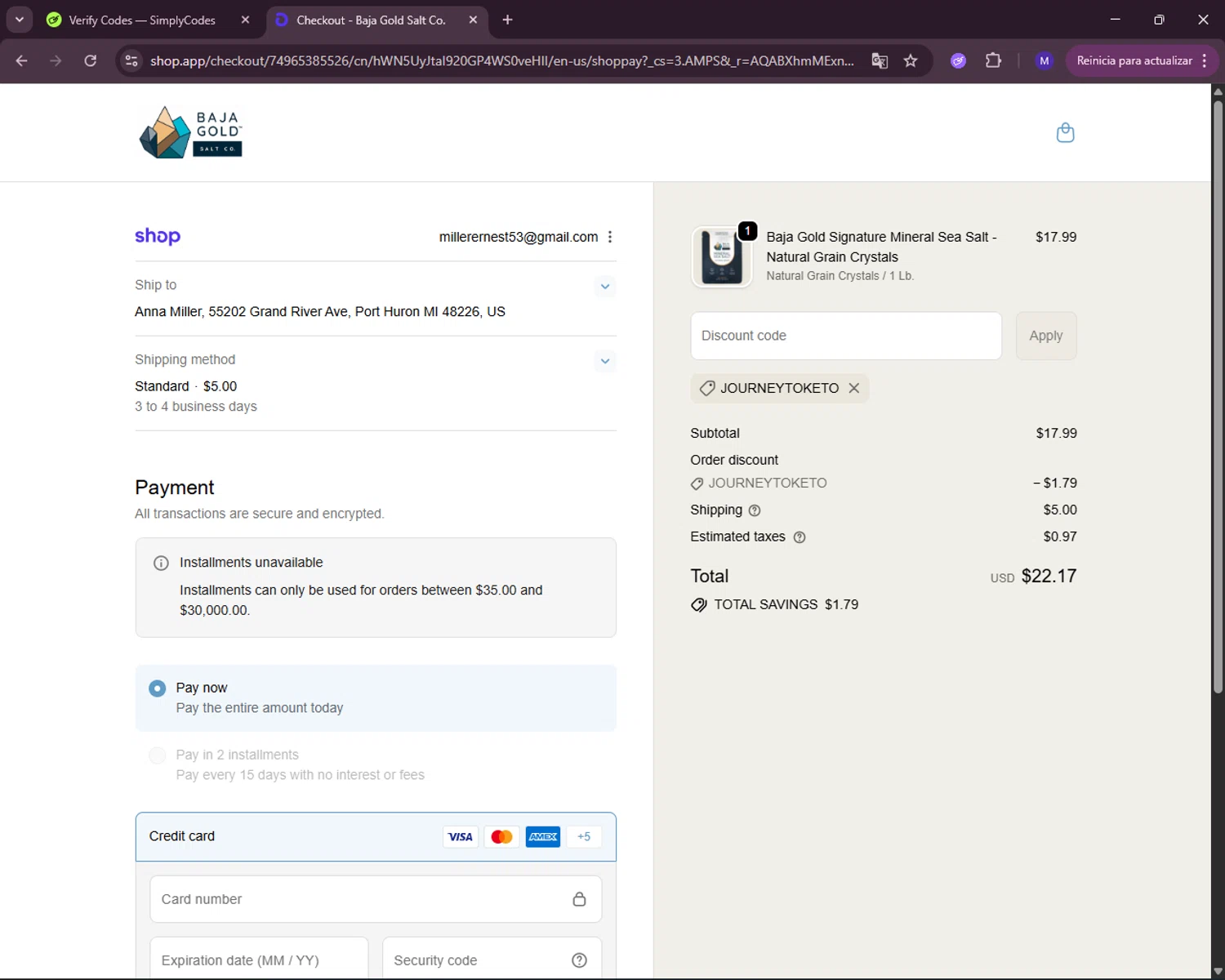
Task: Bookmark this page with the star icon
Action: 911,60
